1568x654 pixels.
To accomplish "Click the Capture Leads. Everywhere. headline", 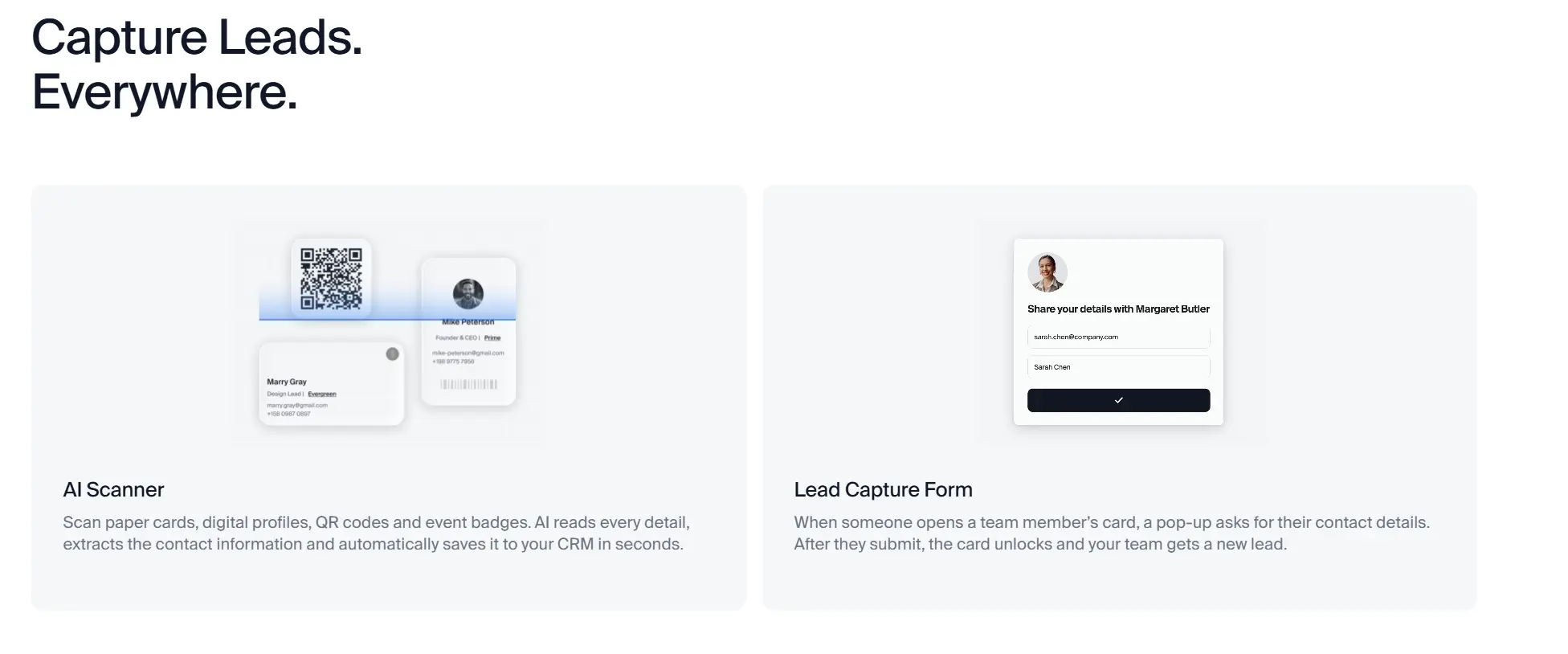I will pyautogui.click(x=197, y=64).
